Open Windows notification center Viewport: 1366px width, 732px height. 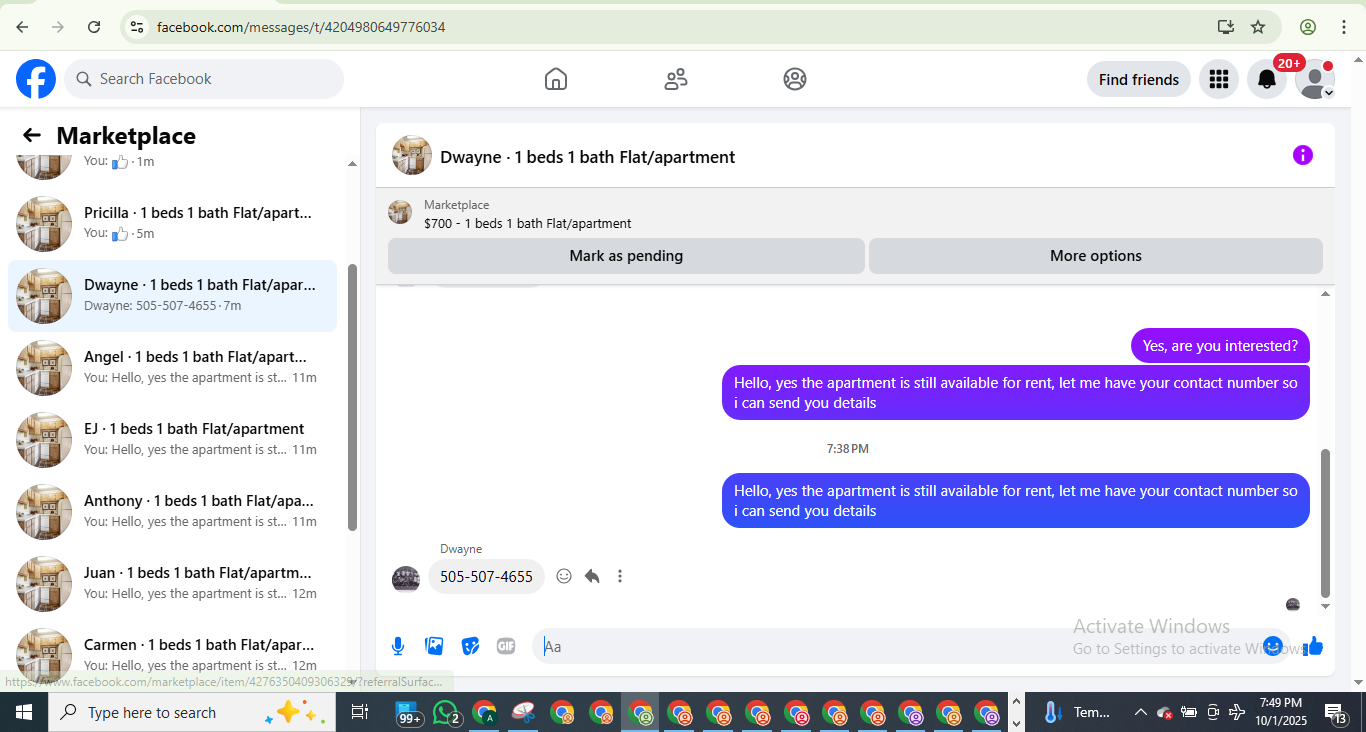[1336, 712]
